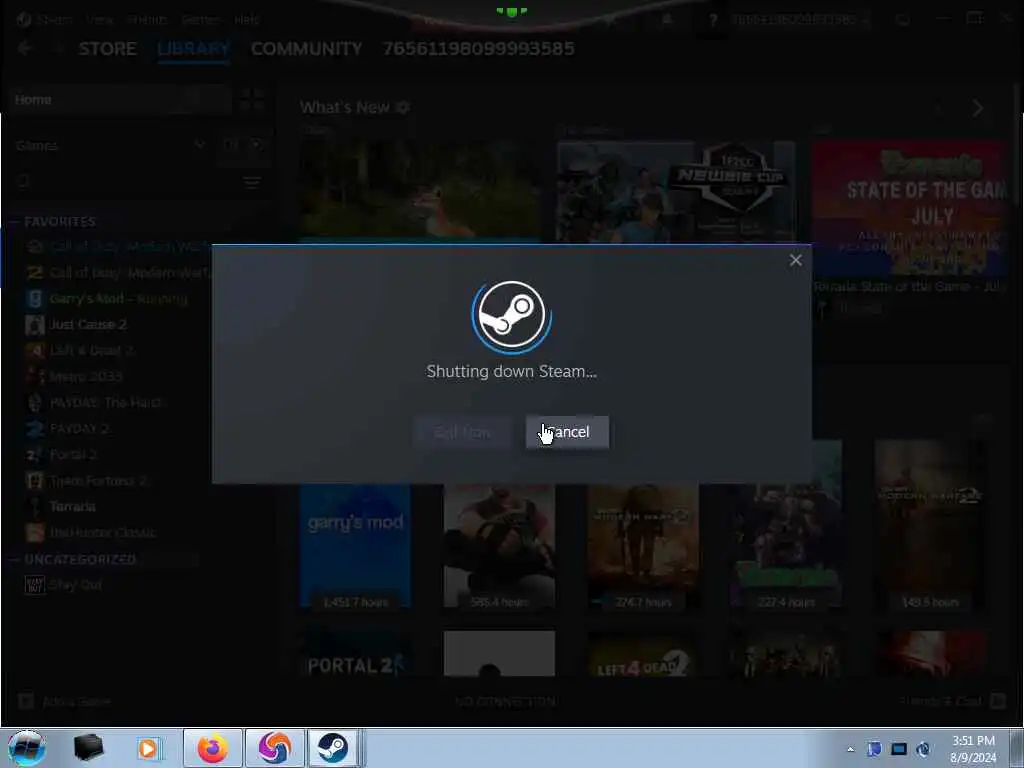Open account name dropdown in title bar
Screen dimensions: 1024x768
pos(799,20)
